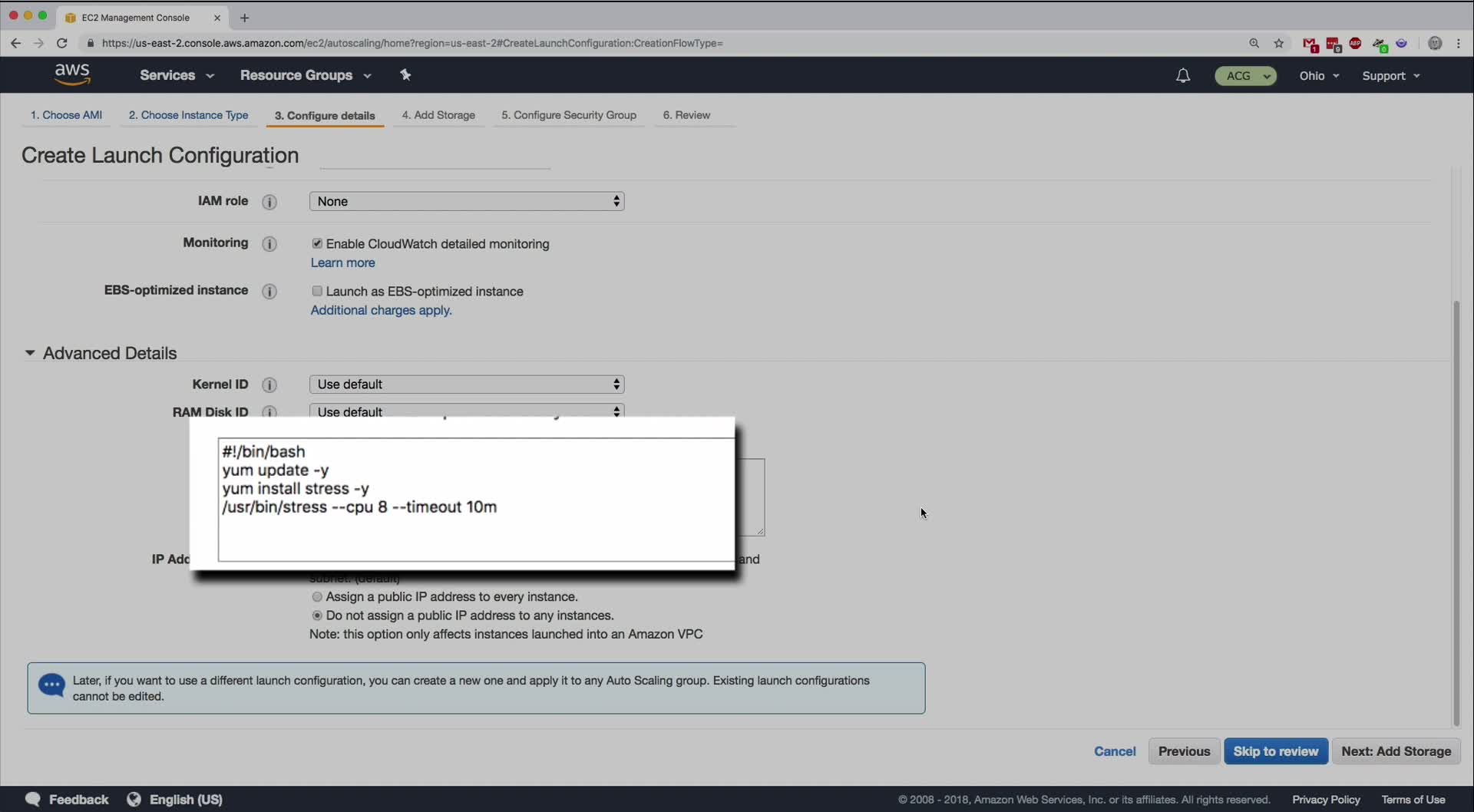Viewport: 1474px width, 812px height.
Task: Show info for RAM Disk ID
Action: click(269, 411)
